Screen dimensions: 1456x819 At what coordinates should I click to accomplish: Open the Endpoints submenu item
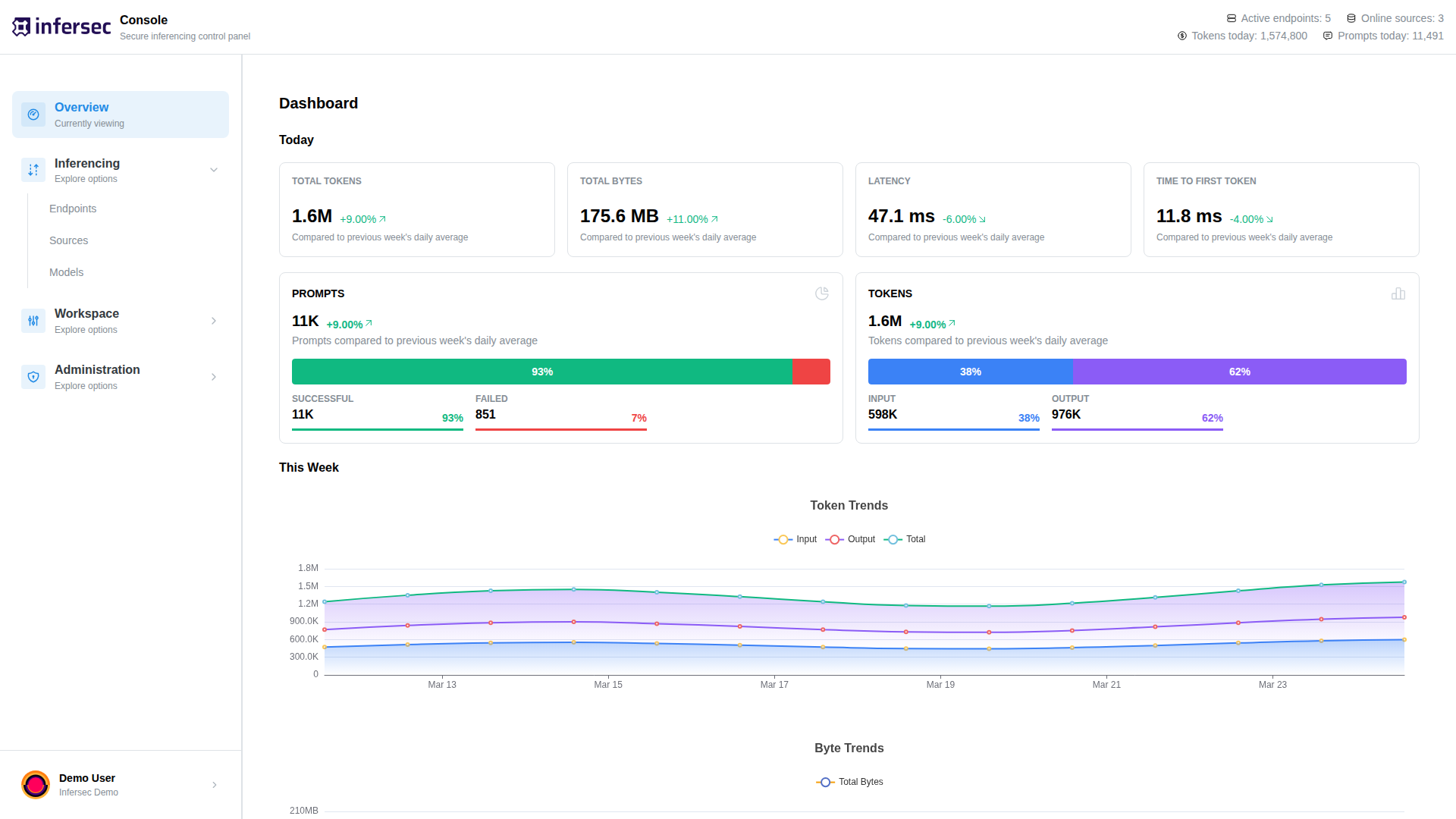[73, 209]
